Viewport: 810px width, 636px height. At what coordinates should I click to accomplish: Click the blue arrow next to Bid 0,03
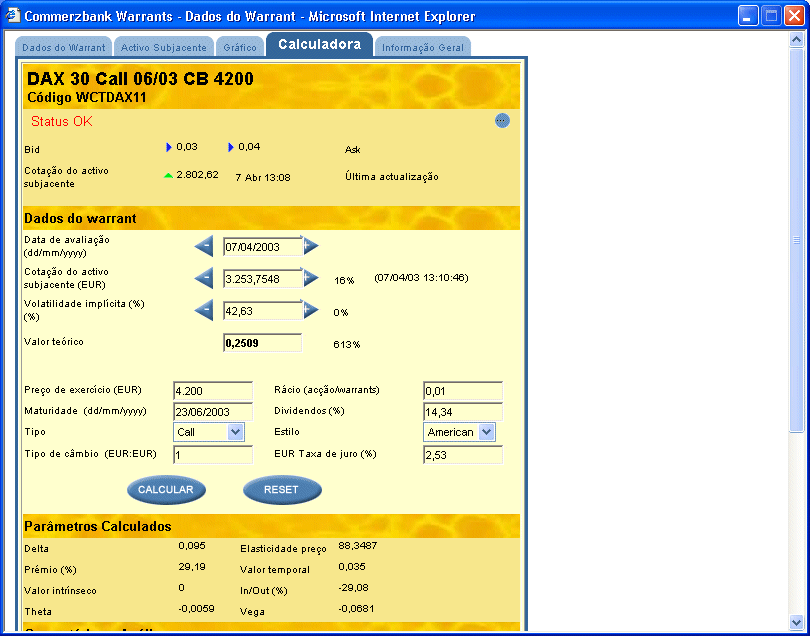pyautogui.click(x=168, y=147)
